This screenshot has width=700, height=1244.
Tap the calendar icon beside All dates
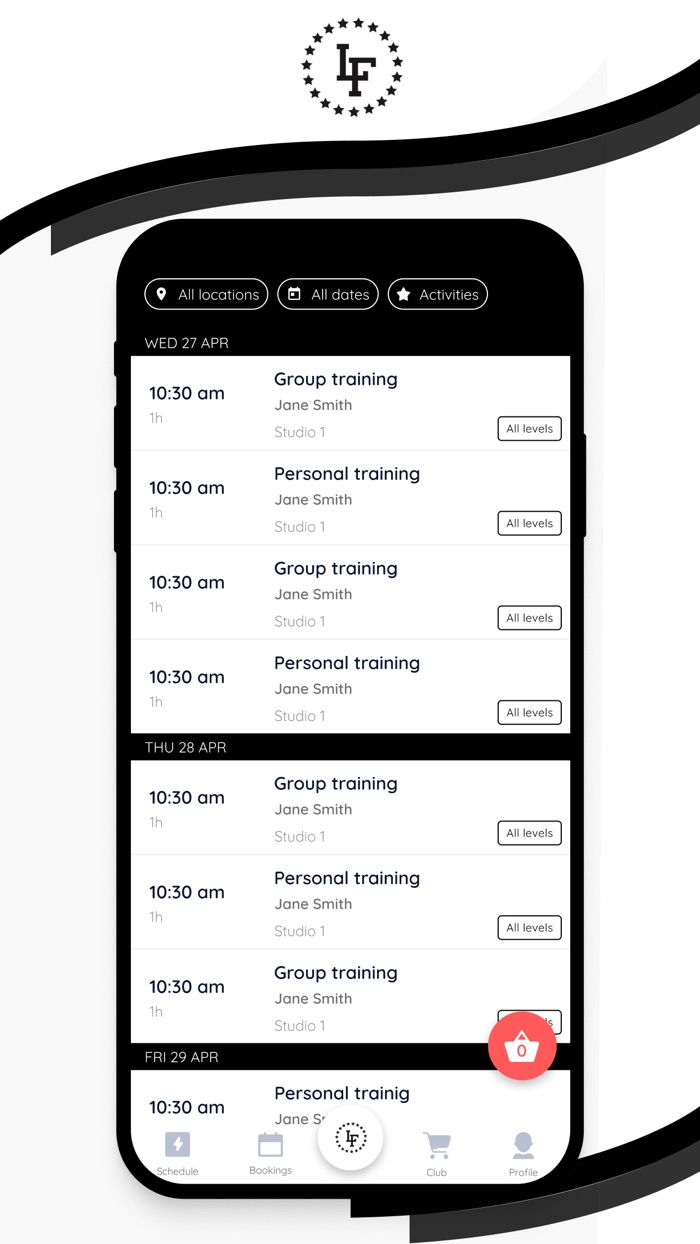pyautogui.click(x=294, y=294)
